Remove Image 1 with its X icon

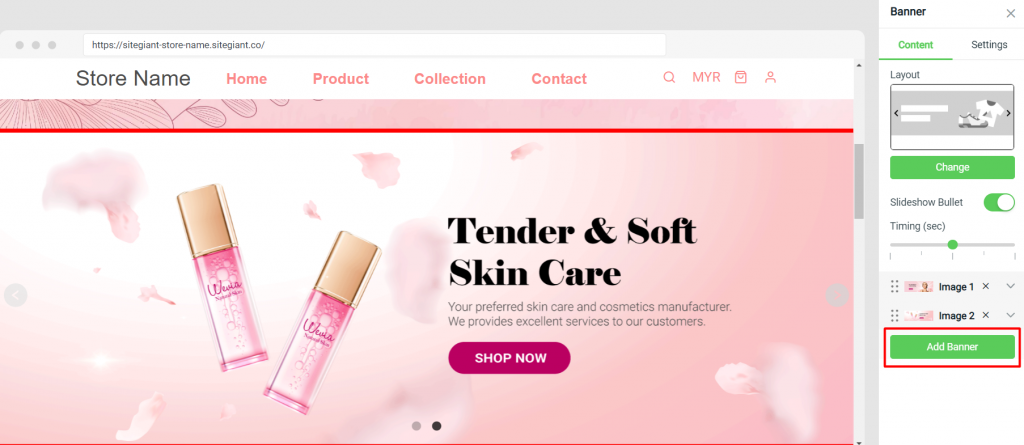point(986,286)
